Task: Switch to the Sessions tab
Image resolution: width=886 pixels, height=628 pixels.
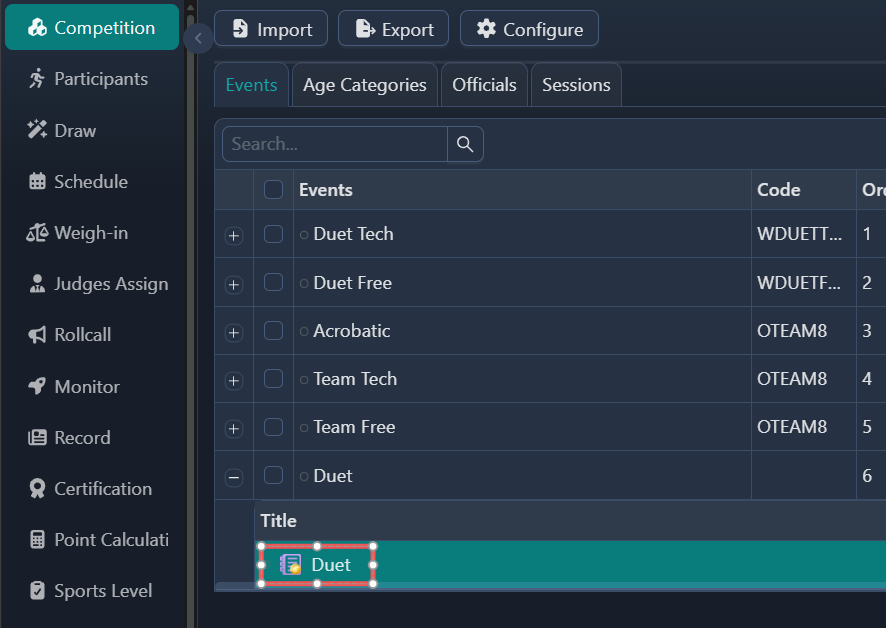Action: click(576, 85)
